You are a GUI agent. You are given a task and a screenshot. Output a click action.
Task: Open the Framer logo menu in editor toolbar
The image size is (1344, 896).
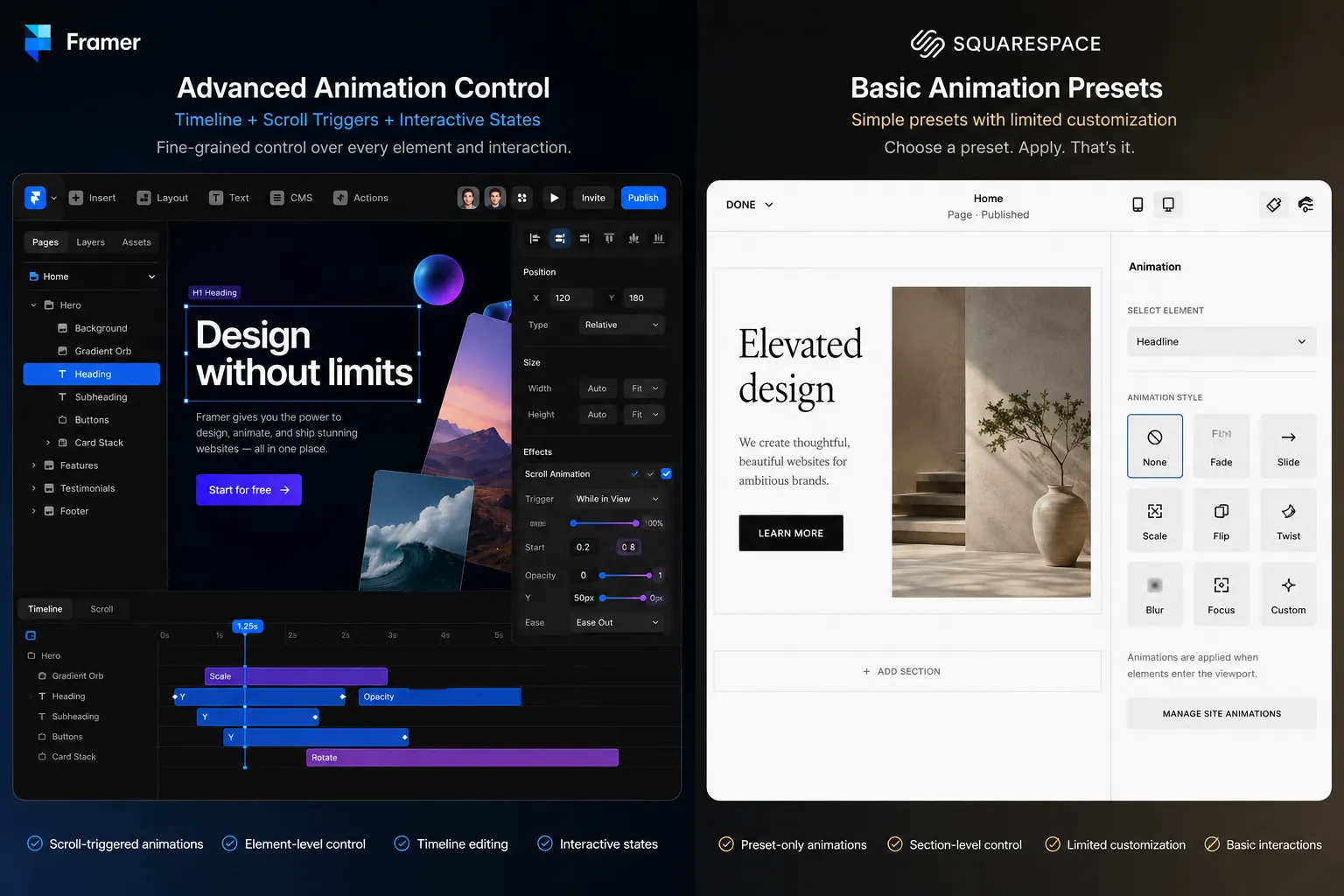35,198
